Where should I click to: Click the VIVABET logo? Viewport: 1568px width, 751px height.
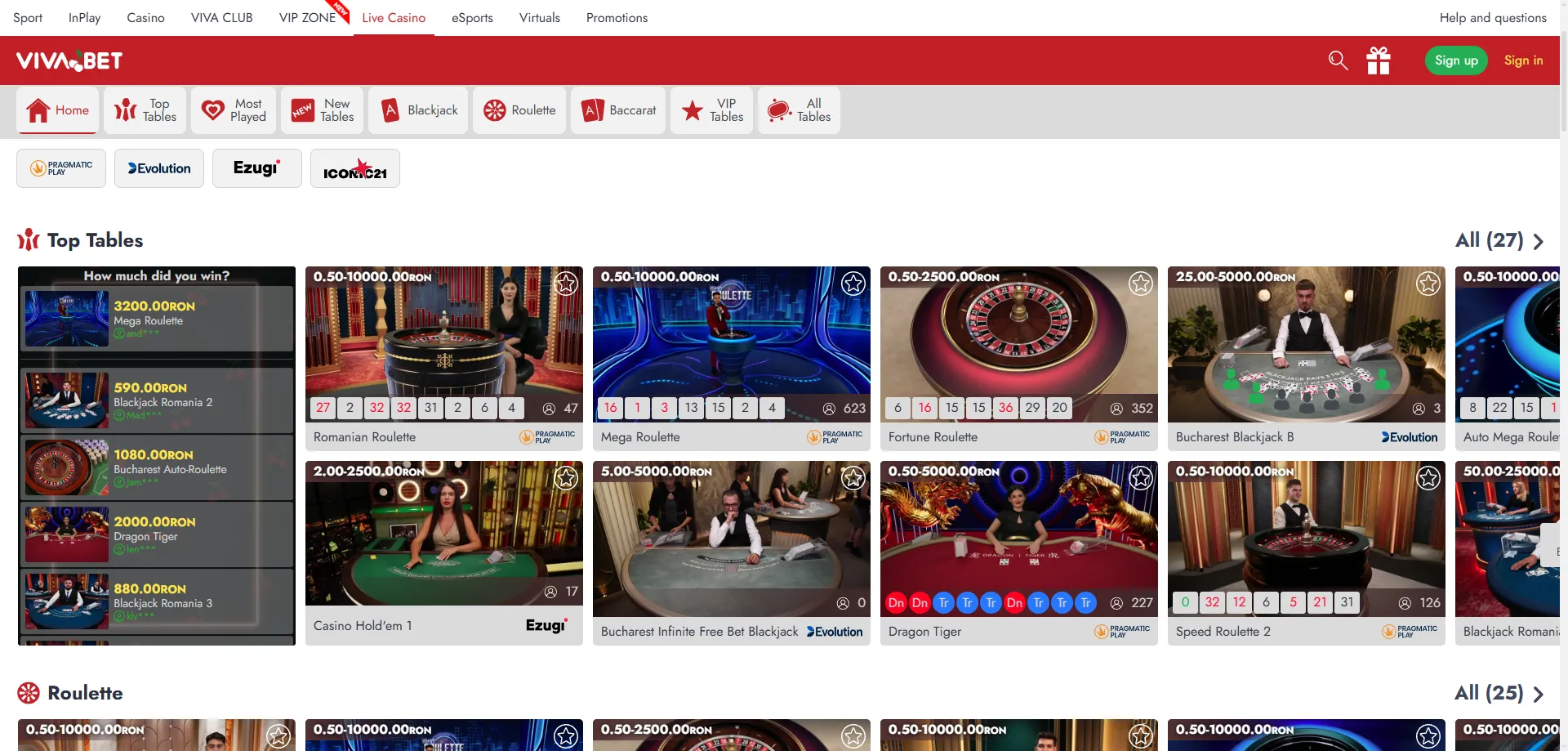pyautogui.click(x=69, y=60)
